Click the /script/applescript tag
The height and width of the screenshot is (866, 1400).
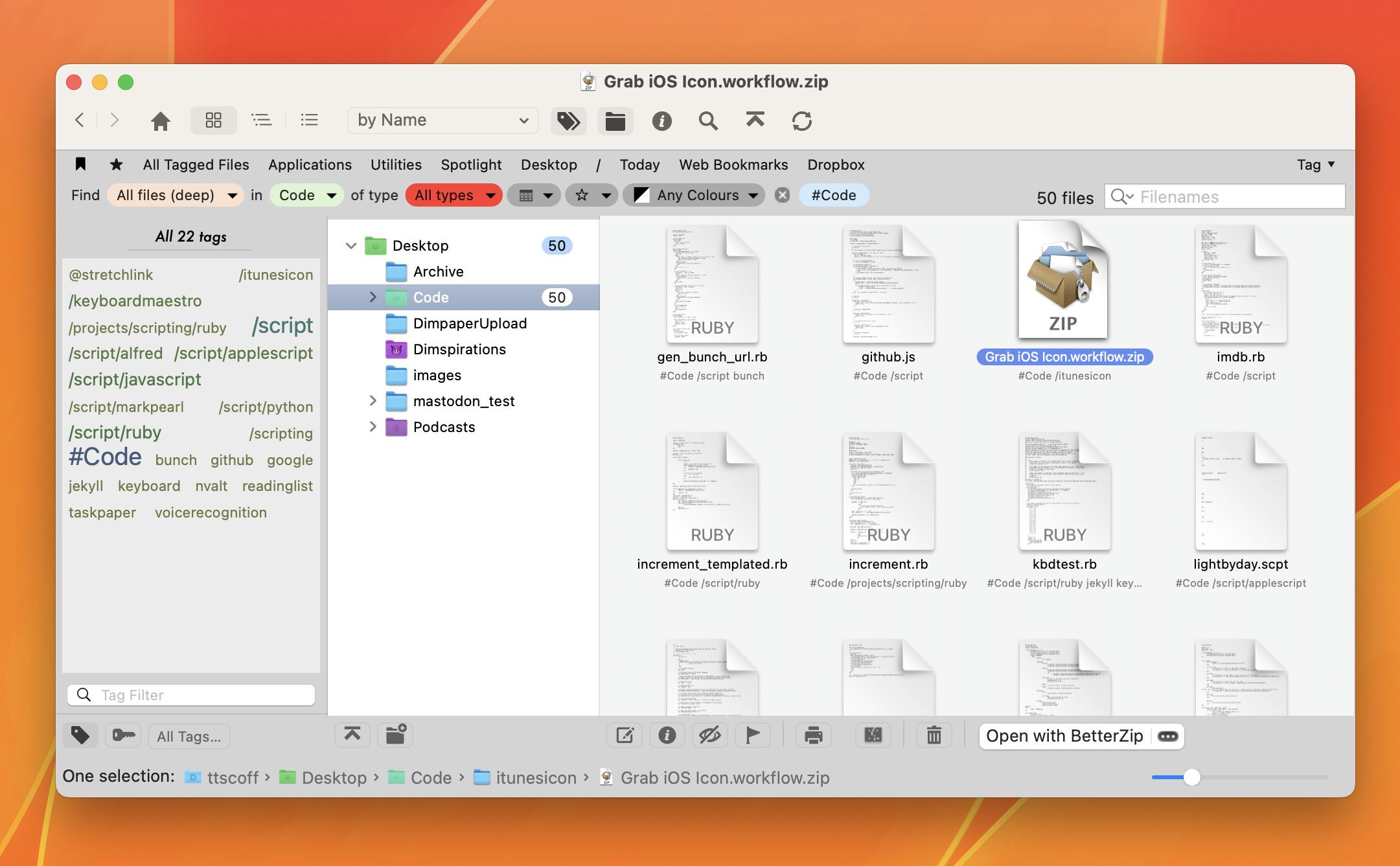click(244, 354)
